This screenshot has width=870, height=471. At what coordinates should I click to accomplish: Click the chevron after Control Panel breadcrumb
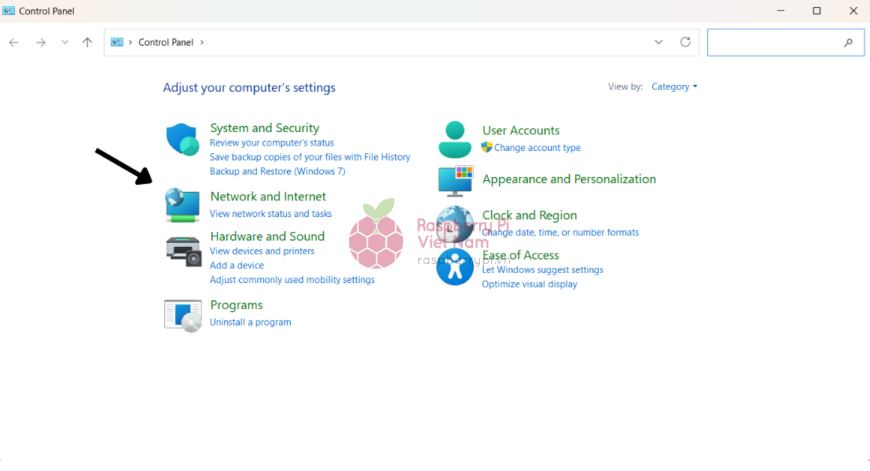(x=202, y=42)
